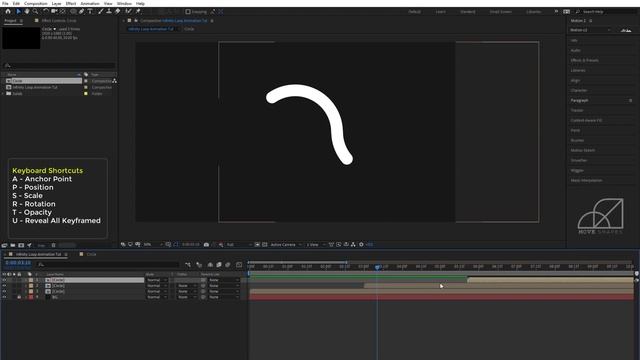
Task: Select the Brush tool
Action: pos(100,11)
